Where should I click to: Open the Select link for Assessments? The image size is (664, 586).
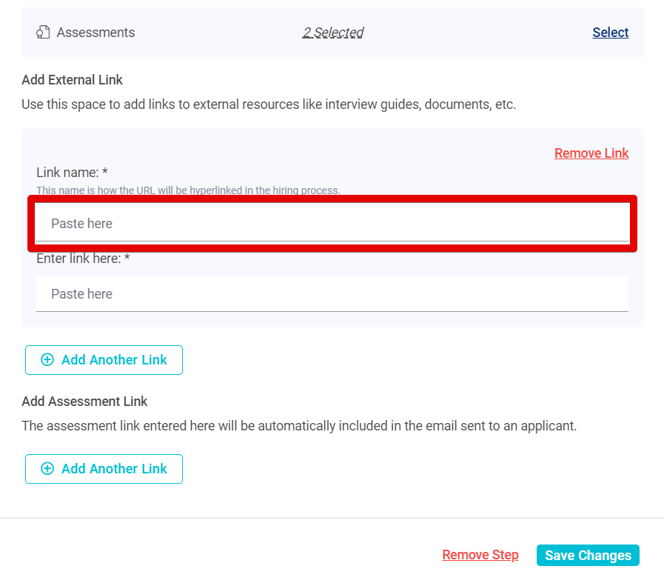[x=610, y=33]
